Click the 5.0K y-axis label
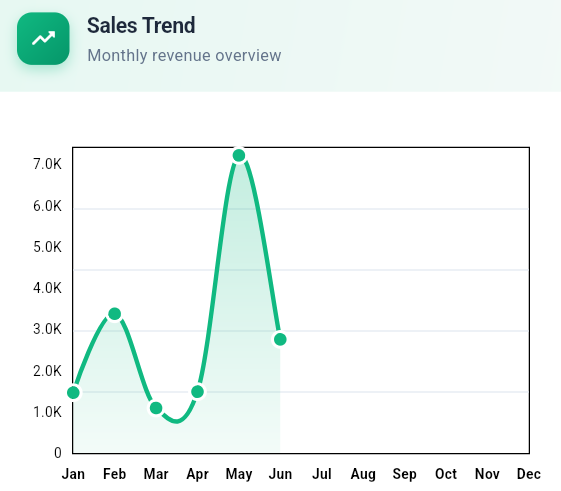The width and height of the screenshot is (561, 491). click(x=47, y=247)
